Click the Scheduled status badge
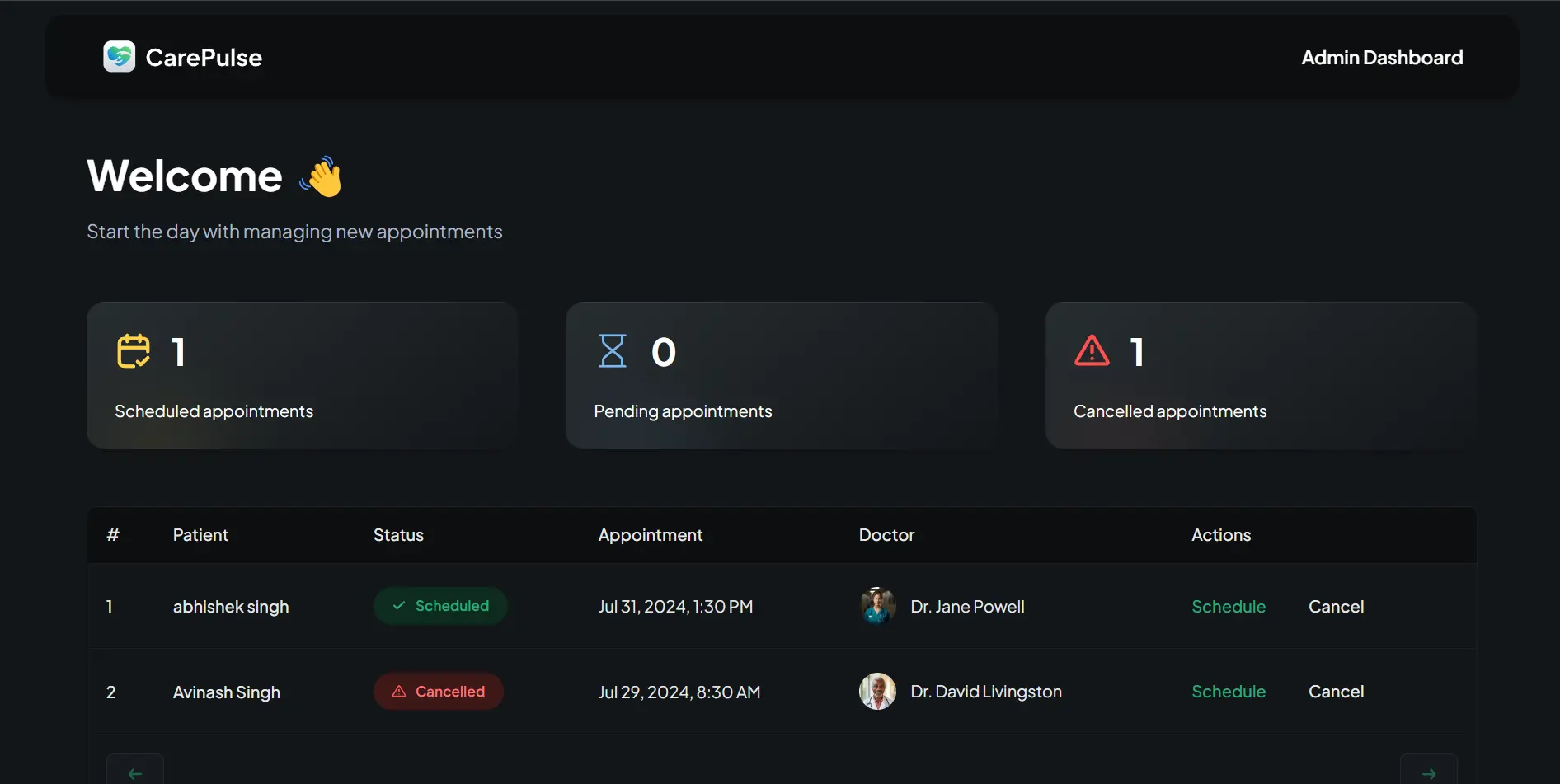Image resolution: width=1560 pixels, height=784 pixels. pyautogui.click(x=440, y=606)
